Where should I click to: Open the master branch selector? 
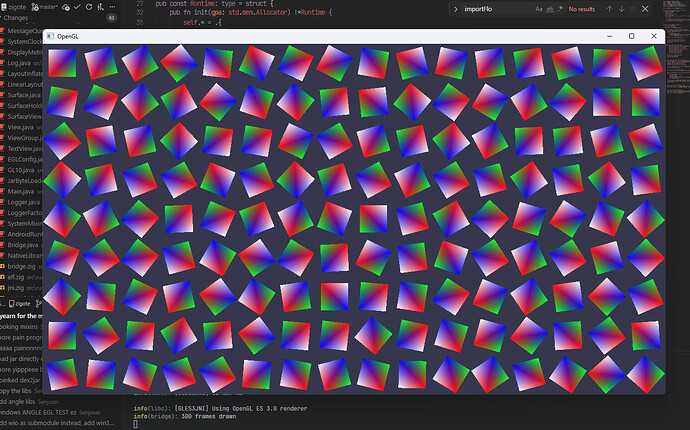[44, 7]
